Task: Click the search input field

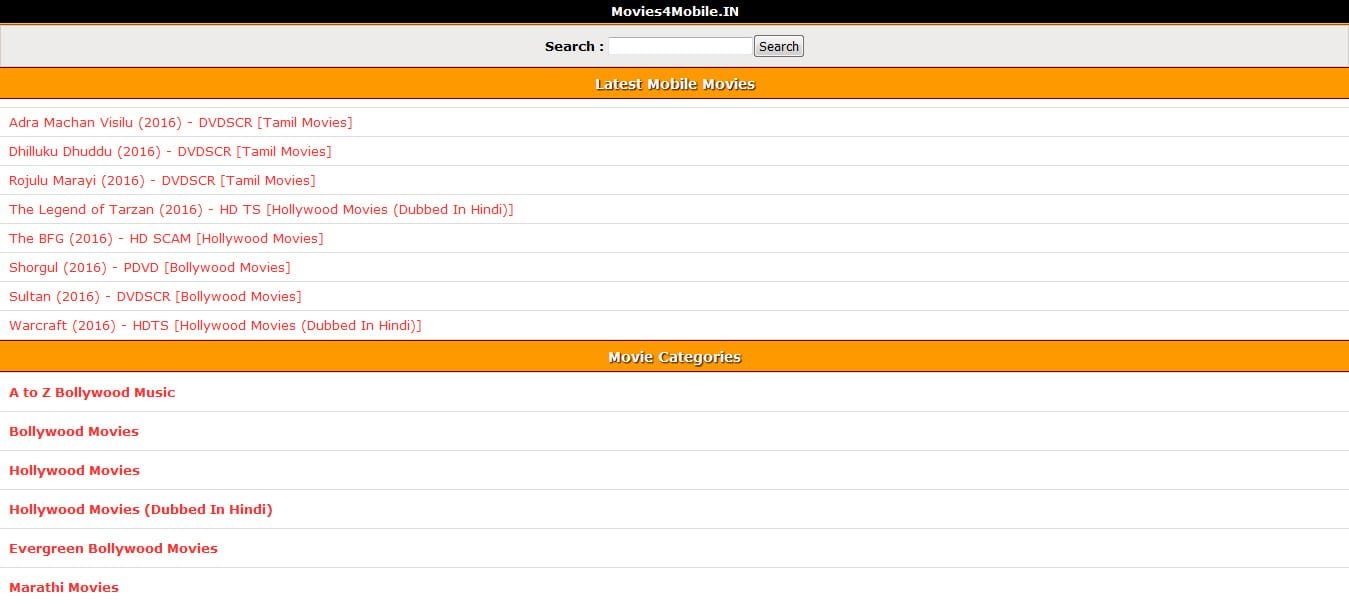Action: [x=680, y=46]
